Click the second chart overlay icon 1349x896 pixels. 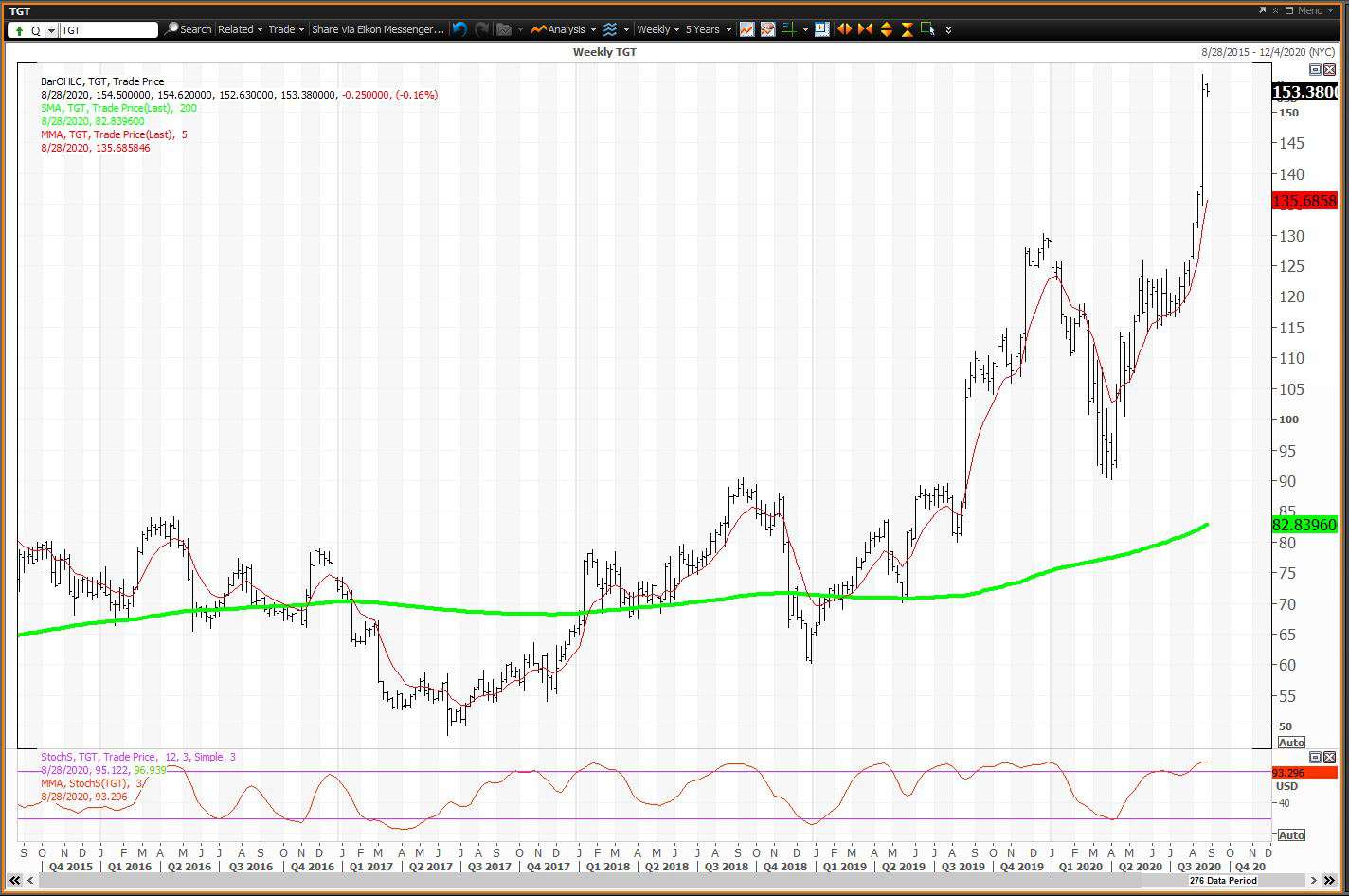766,29
